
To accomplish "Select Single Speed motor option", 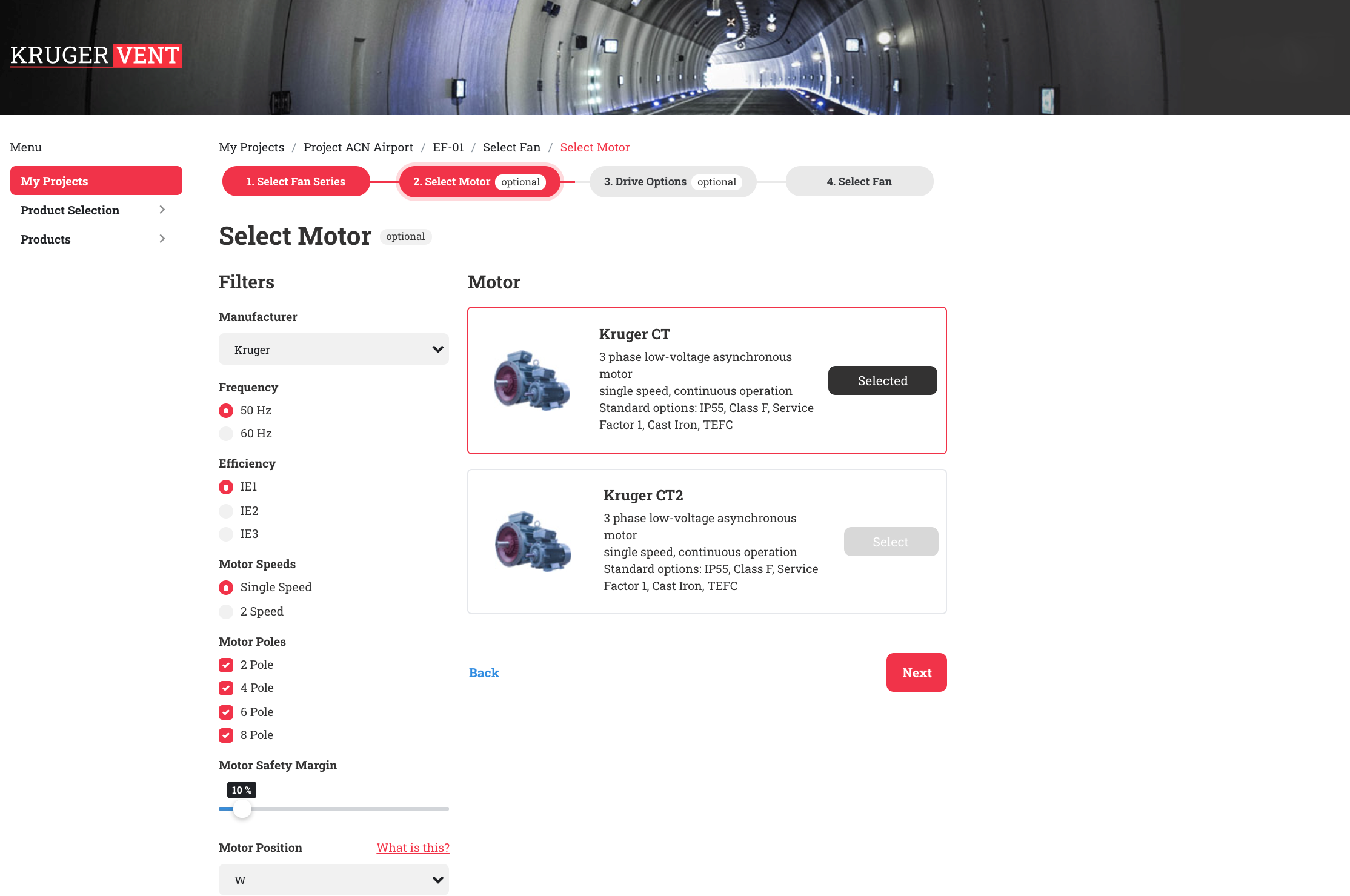I will pyautogui.click(x=226, y=587).
